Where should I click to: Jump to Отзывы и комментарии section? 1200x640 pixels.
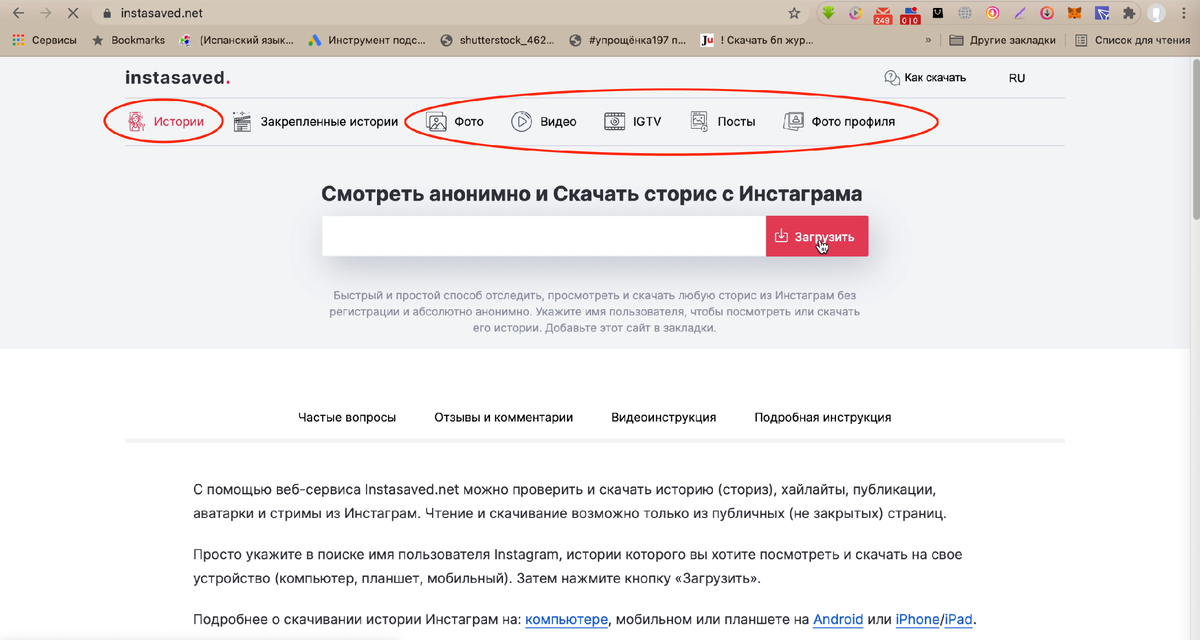(503, 417)
